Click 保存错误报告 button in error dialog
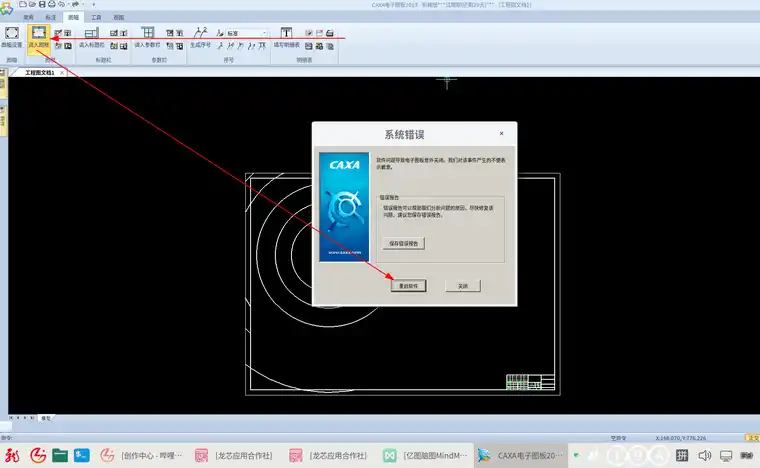Viewport: 760px width, 468px height. 404,243
